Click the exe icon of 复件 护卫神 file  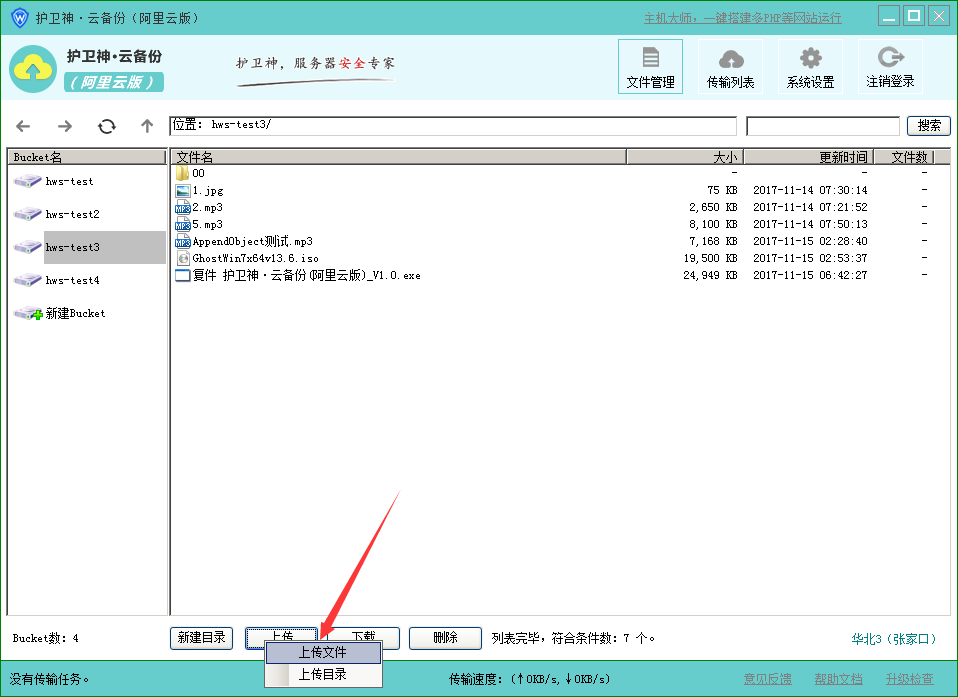pos(183,276)
